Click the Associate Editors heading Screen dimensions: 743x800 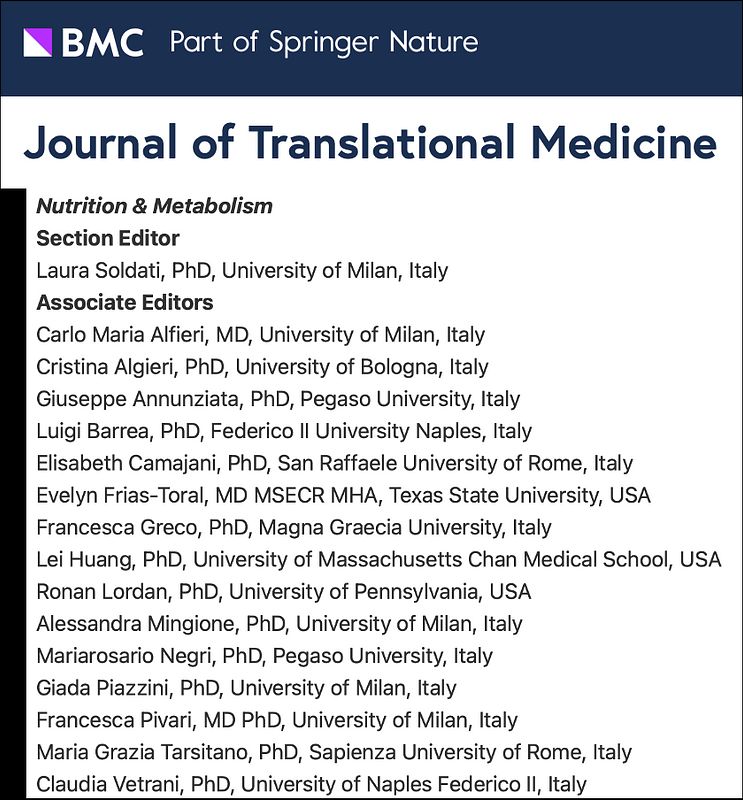click(124, 302)
